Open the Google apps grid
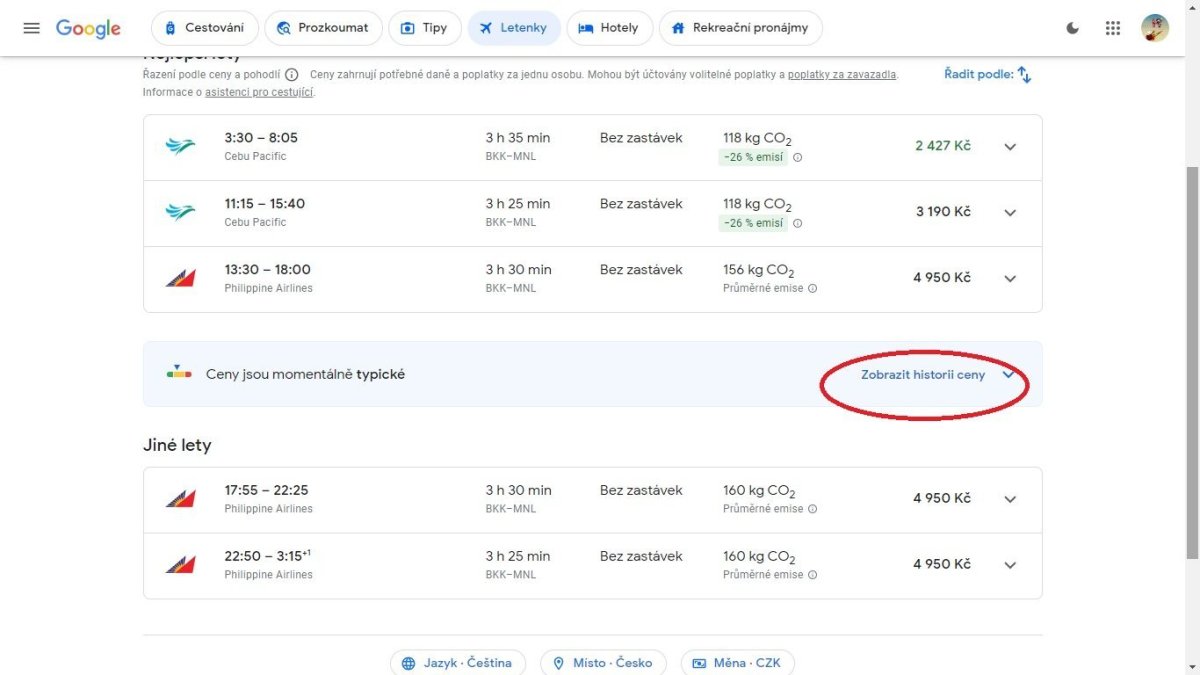The width and height of the screenshot is (1200, 675). click(x=1113, y=28)
